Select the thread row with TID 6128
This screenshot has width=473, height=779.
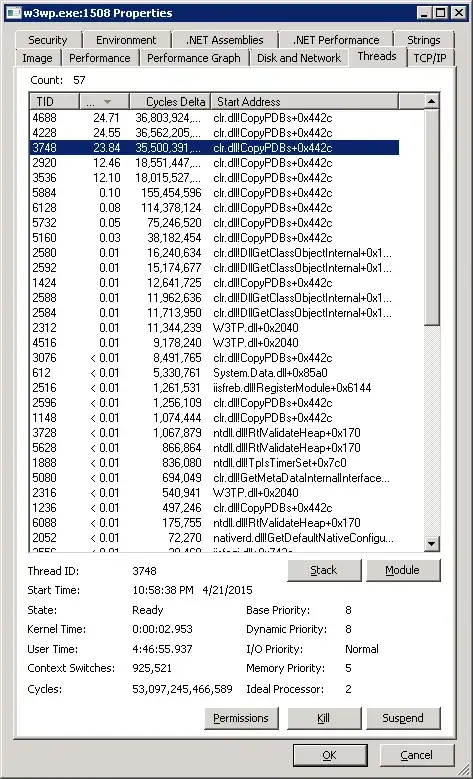coord(214,208)
